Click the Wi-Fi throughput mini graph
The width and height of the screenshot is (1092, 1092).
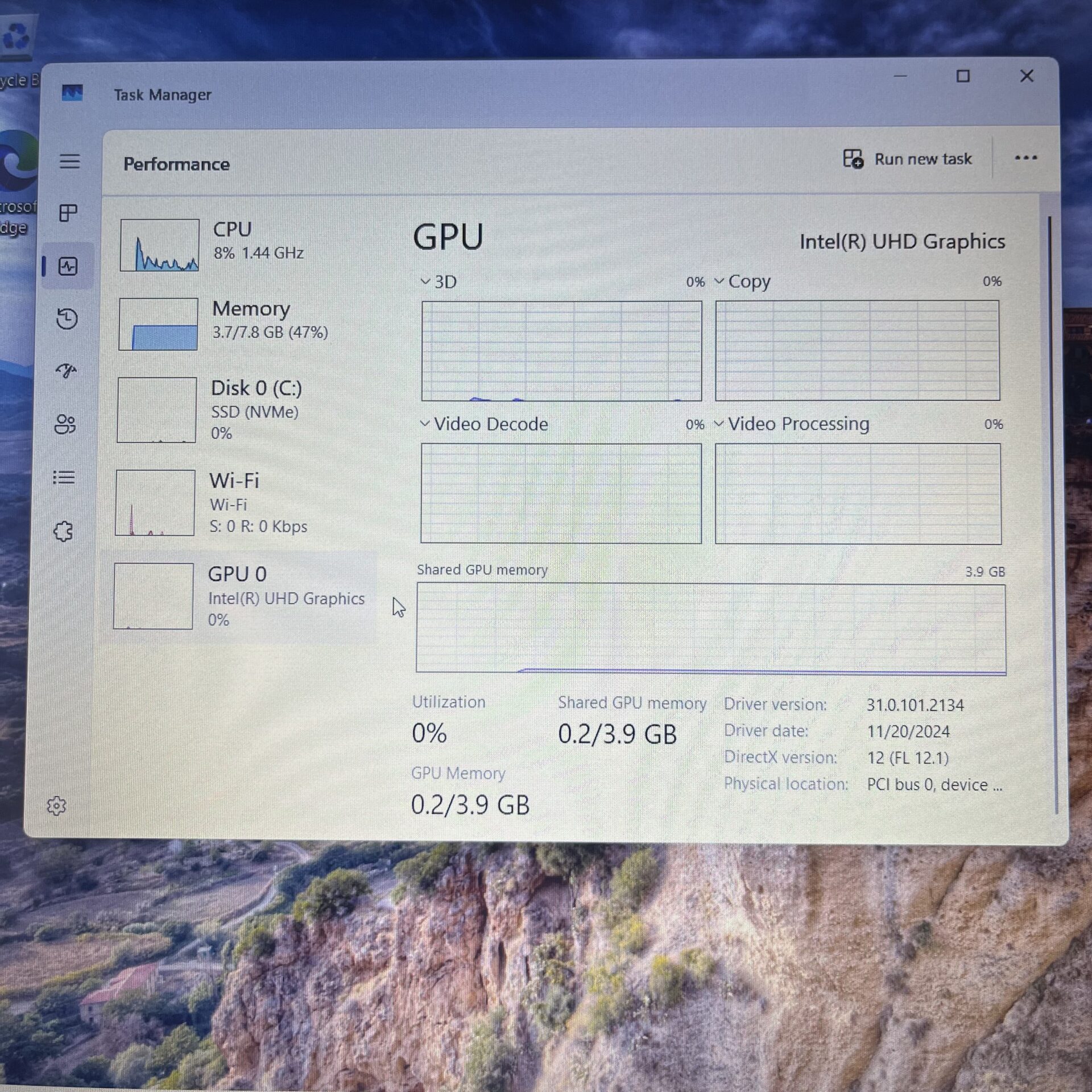pos(155,503)
